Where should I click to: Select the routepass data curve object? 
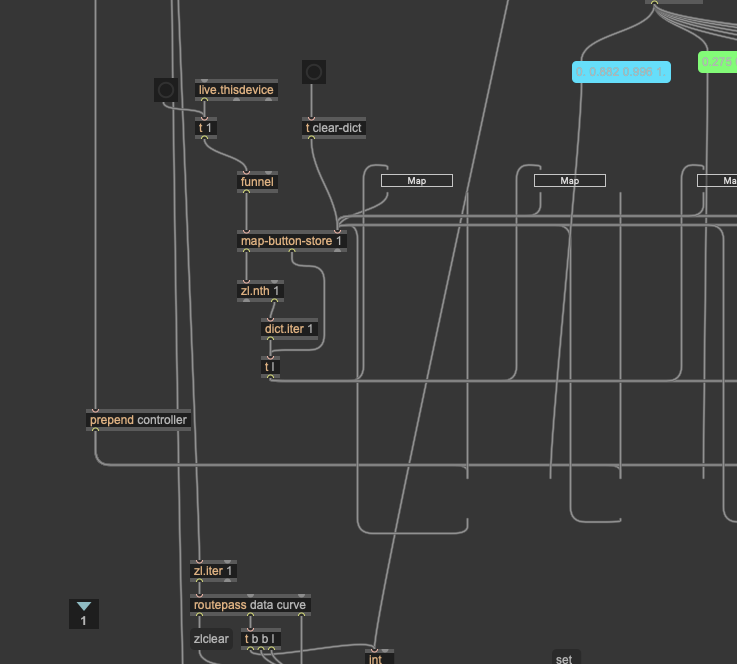[250, 605]
